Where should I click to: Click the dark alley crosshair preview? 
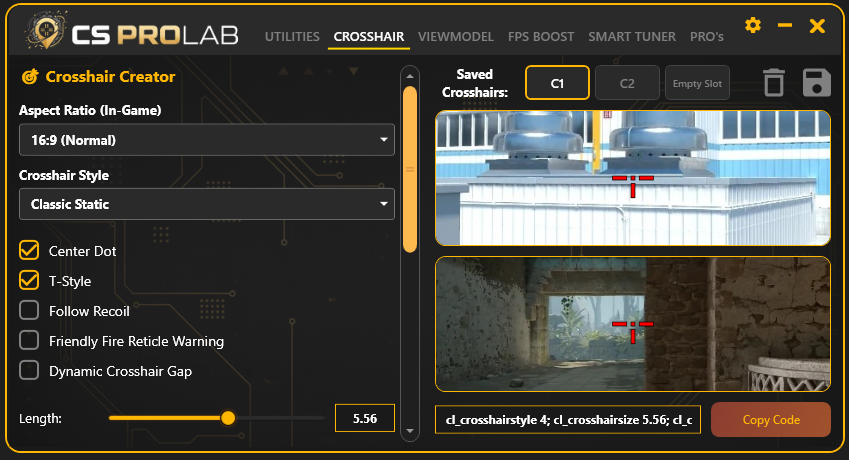point(633,324)
